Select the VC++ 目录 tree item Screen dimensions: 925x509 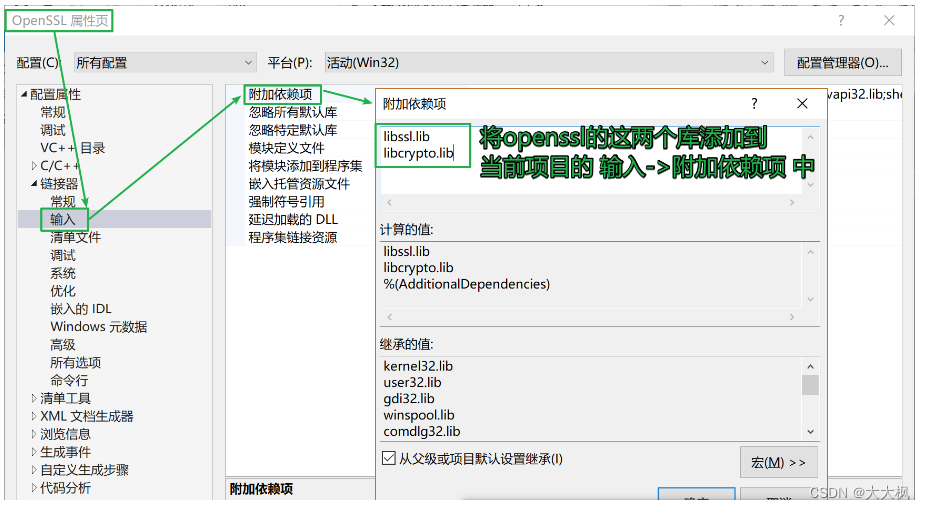point(73,148)
